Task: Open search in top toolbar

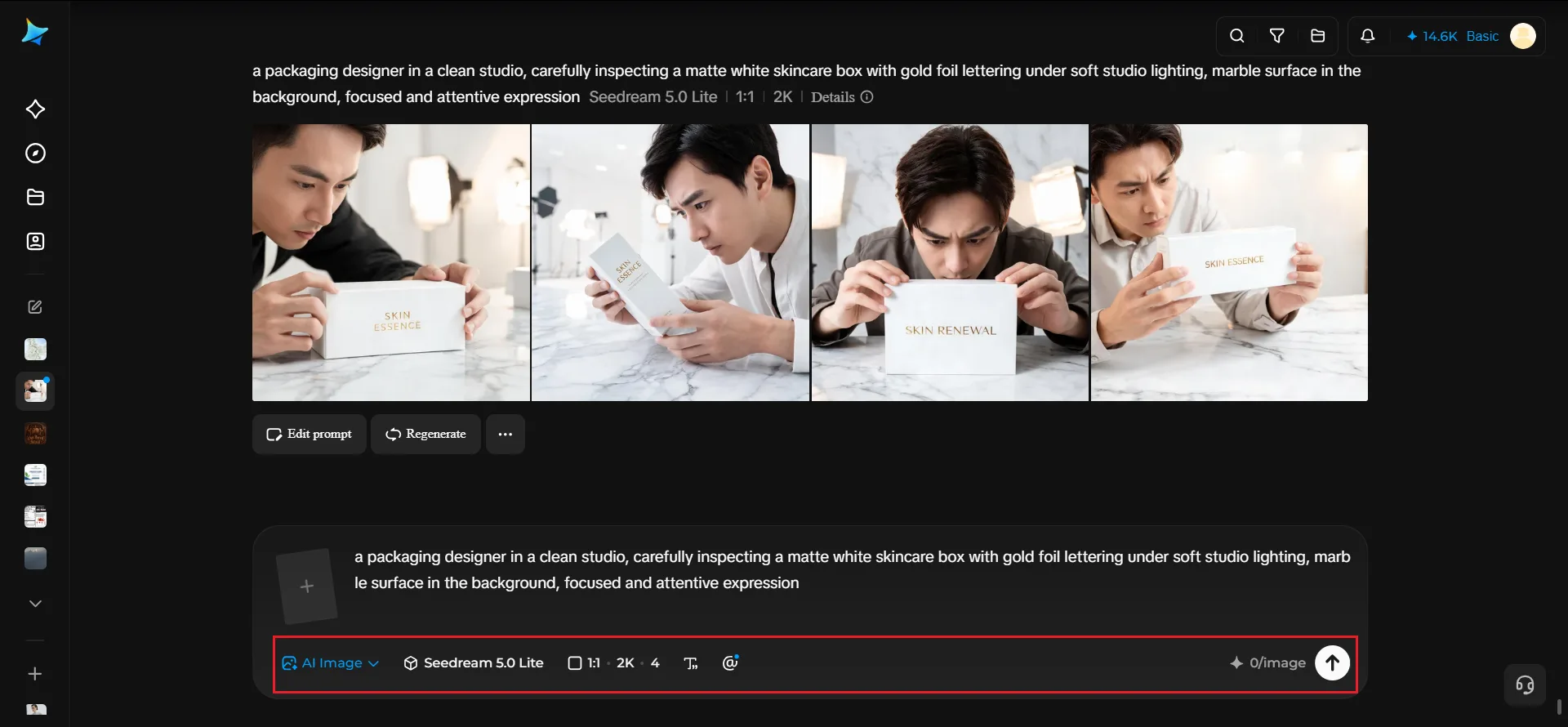Action: tap(1237, 36)
